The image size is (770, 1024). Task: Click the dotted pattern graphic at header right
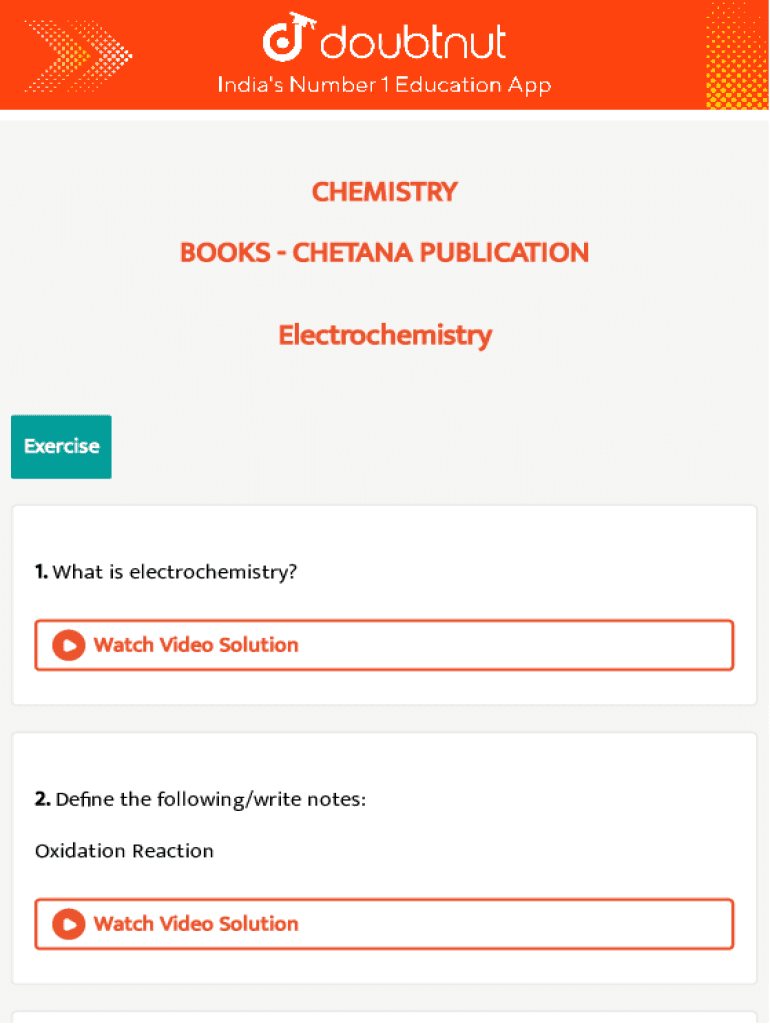pyautogui.click(x=737, y=54)
